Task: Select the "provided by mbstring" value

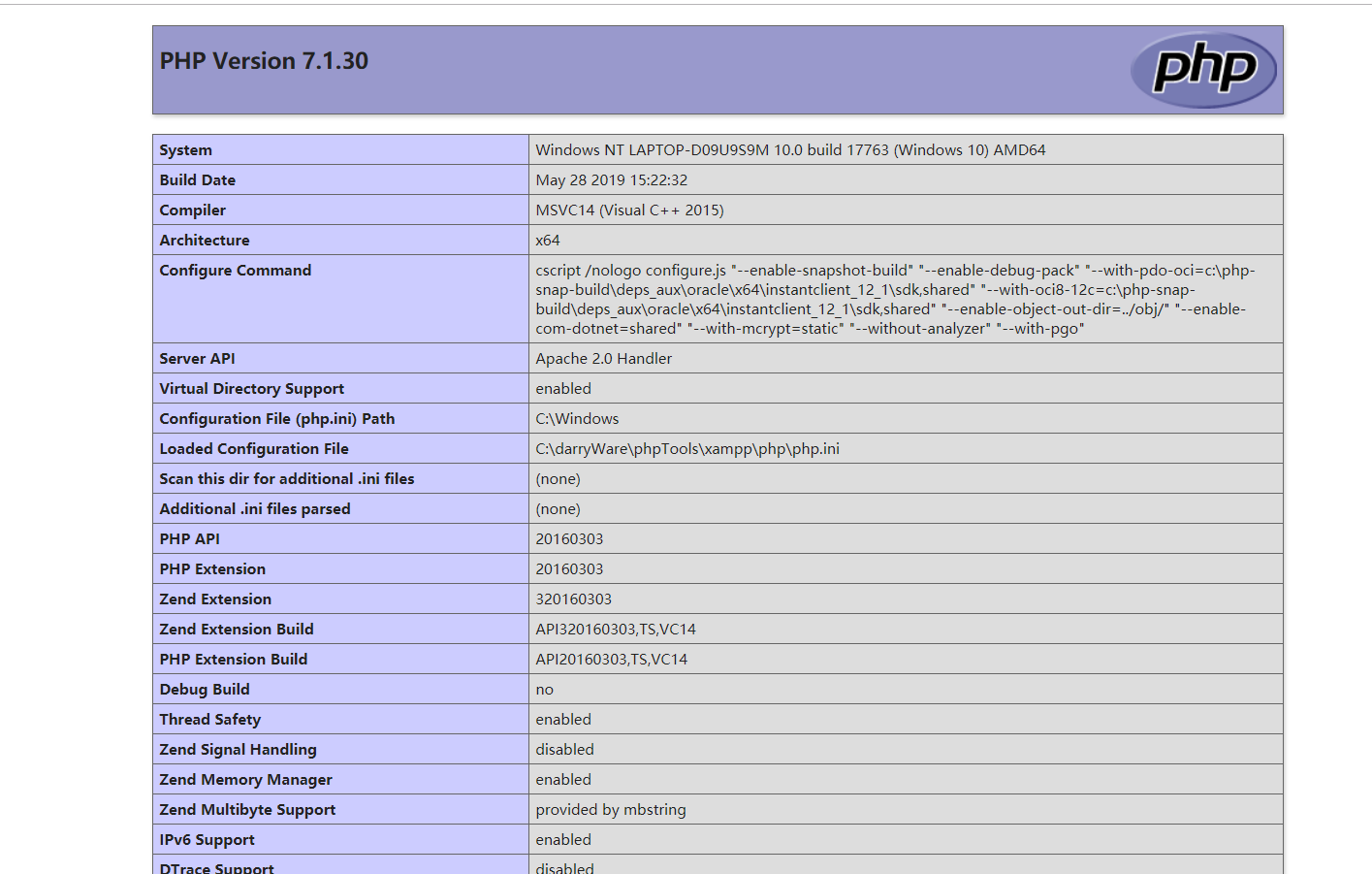Action: [x=611, y=810]
